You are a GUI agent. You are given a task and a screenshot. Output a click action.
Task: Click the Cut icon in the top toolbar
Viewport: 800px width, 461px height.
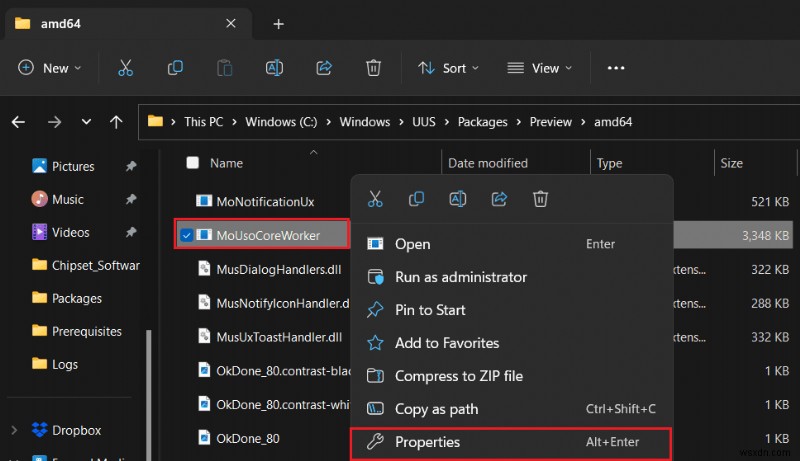tap(126, 68)
